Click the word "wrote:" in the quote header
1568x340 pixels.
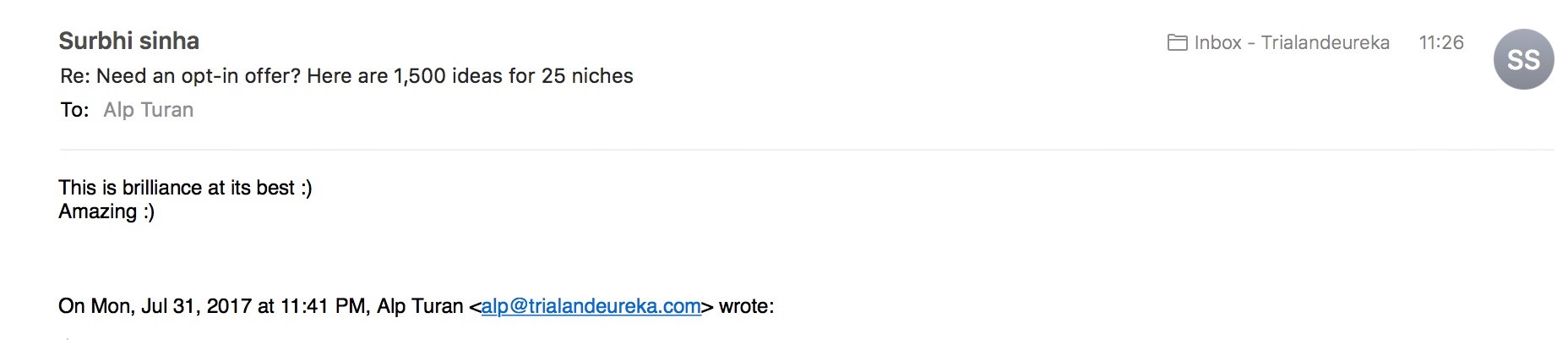click(x=746, y=306)
